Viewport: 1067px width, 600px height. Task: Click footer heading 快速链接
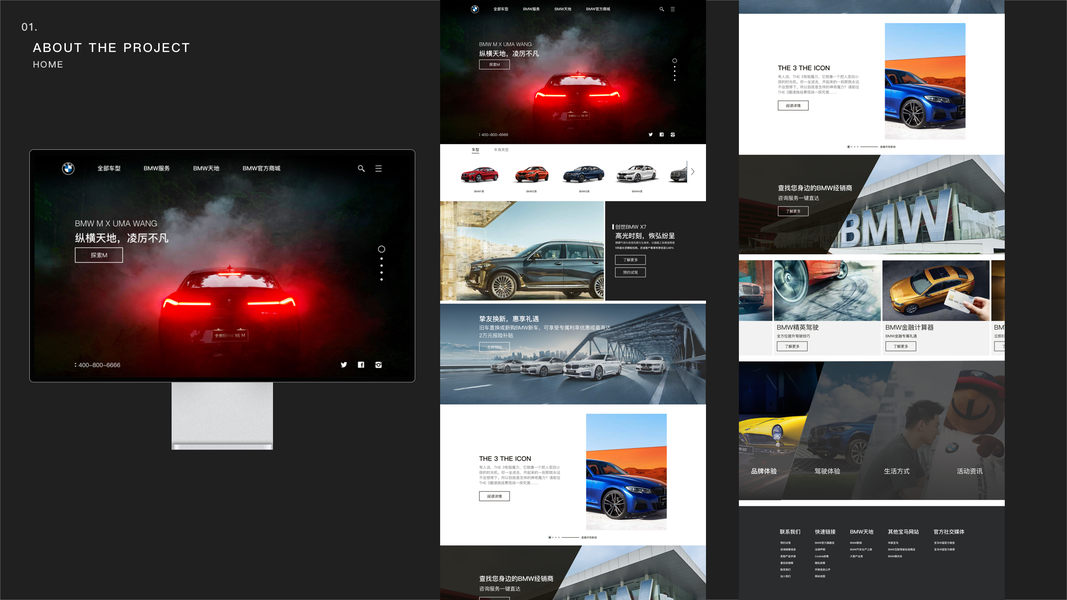coord(825,532)
